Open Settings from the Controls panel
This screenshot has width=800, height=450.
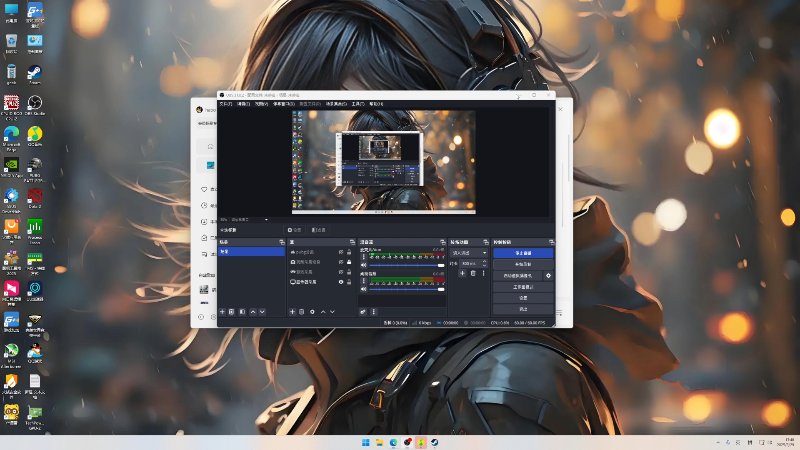pyautogui.click(x=523, y=298)
